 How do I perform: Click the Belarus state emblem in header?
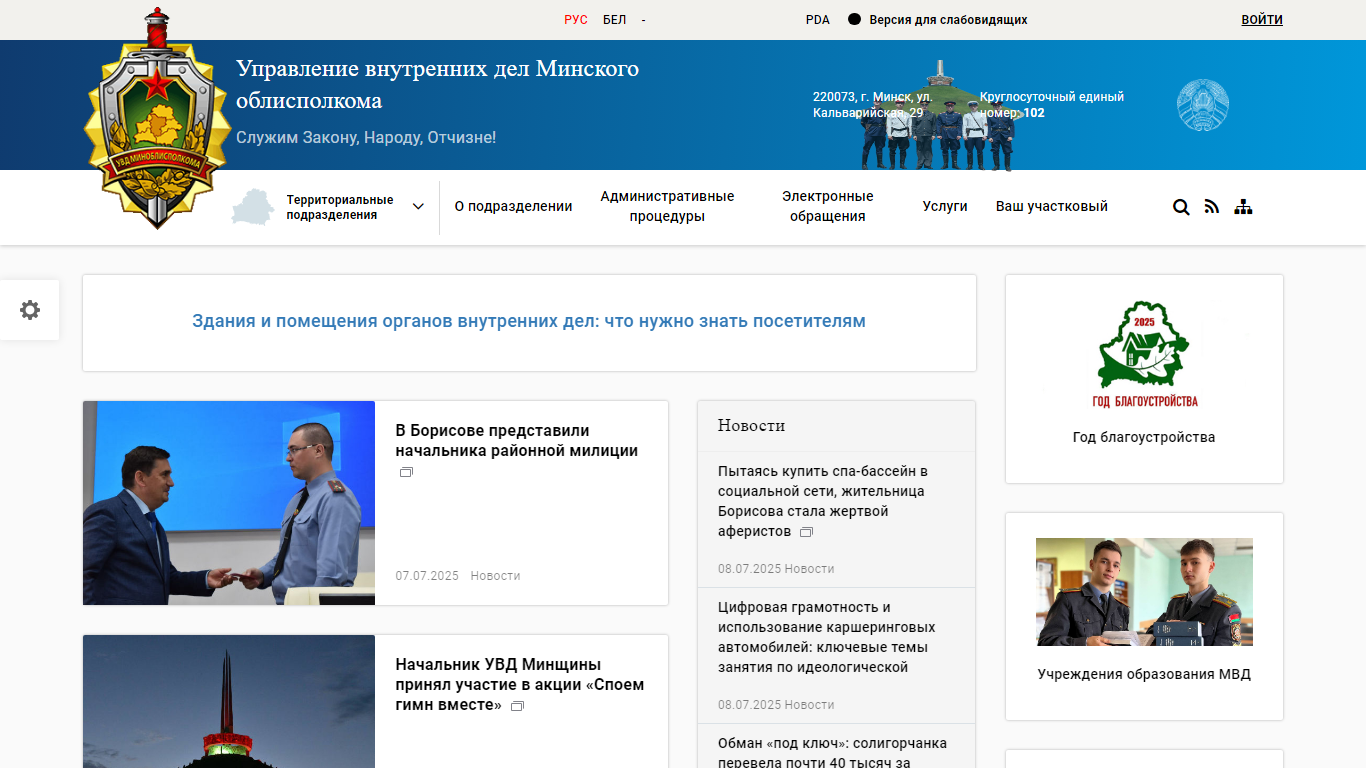[x=1203, y=104]
